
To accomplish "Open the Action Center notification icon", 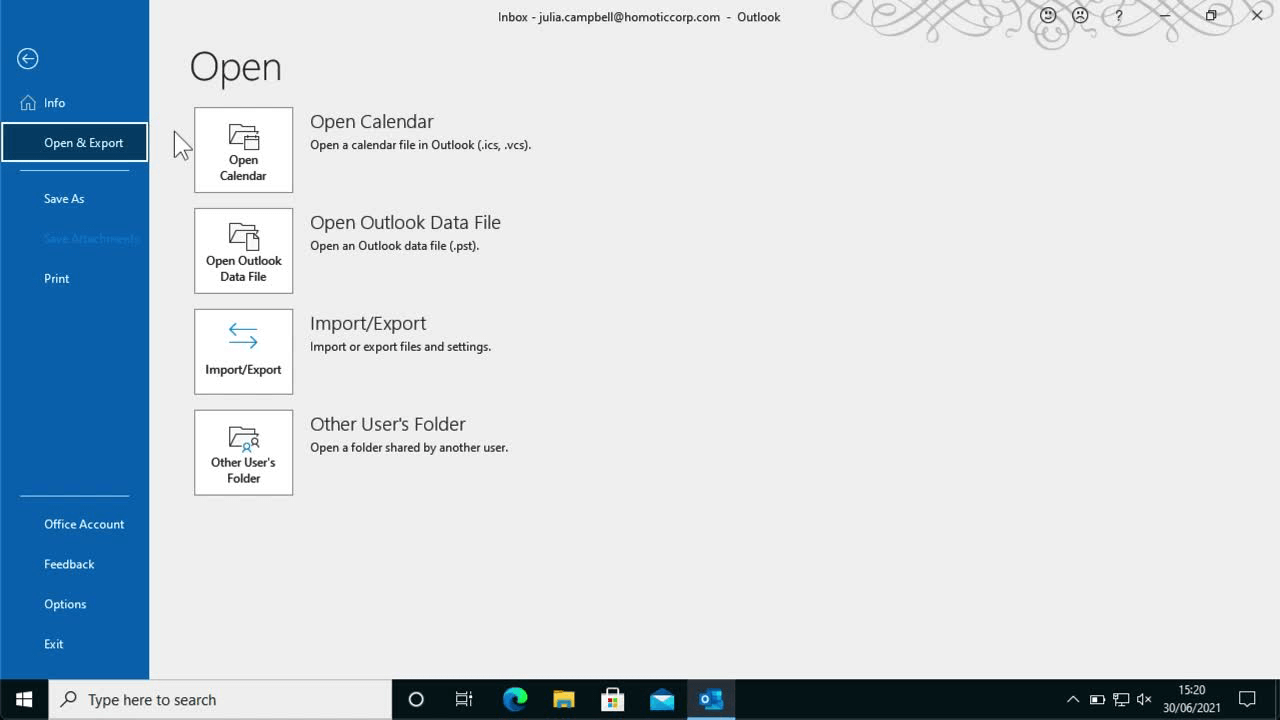I will coord(1248,699).
